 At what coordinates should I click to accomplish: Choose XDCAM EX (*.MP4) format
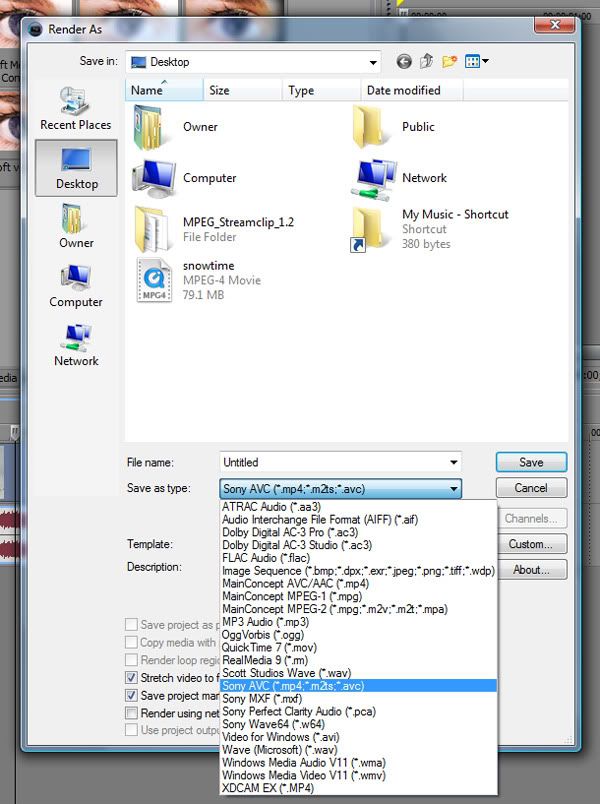pyautogui.click(x=358, y=788)
